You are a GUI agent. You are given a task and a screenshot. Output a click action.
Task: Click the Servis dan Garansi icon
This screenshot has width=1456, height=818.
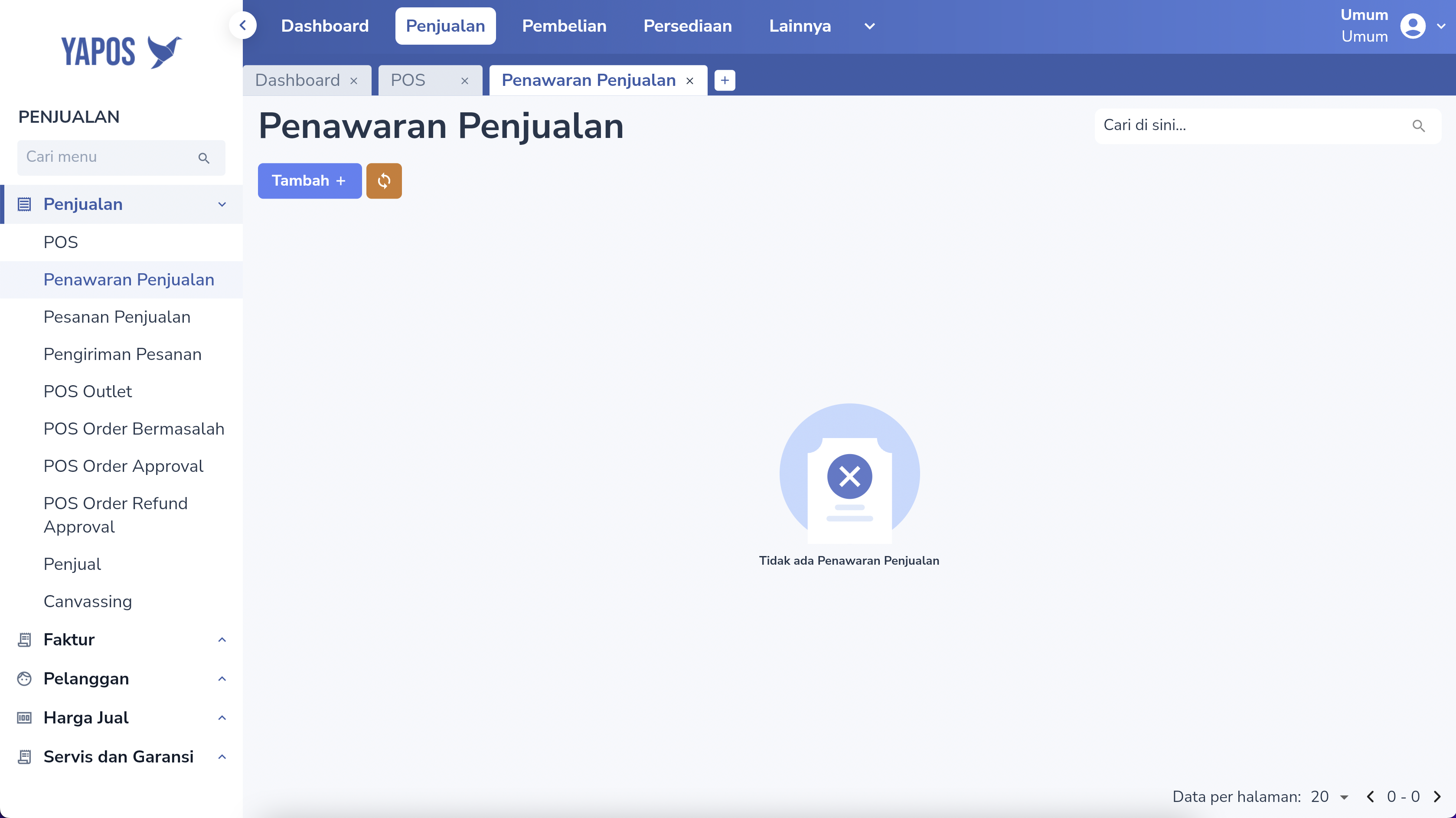point(24,756)
